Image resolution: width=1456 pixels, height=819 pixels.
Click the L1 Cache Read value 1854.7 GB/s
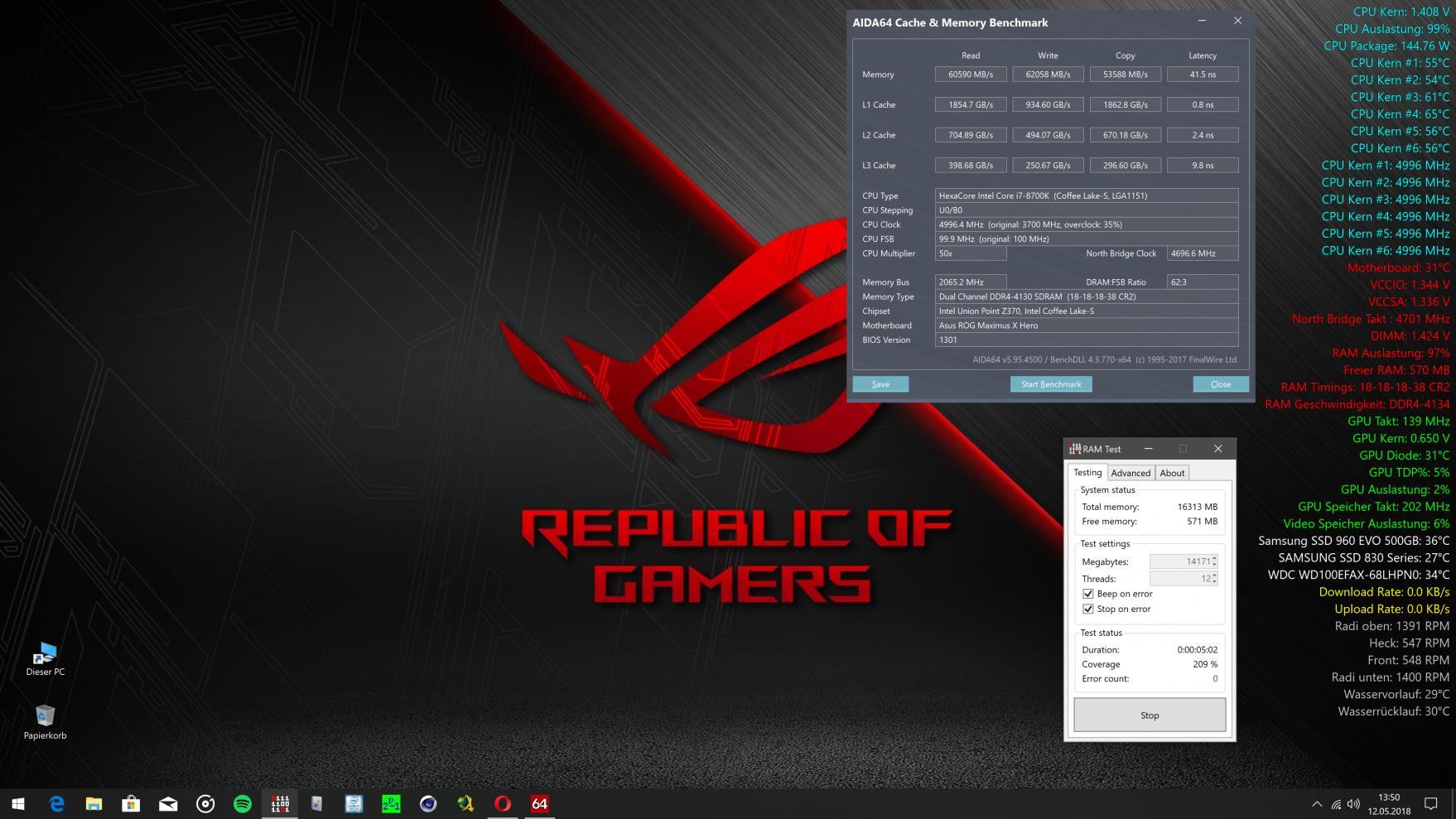pos(971,104)
